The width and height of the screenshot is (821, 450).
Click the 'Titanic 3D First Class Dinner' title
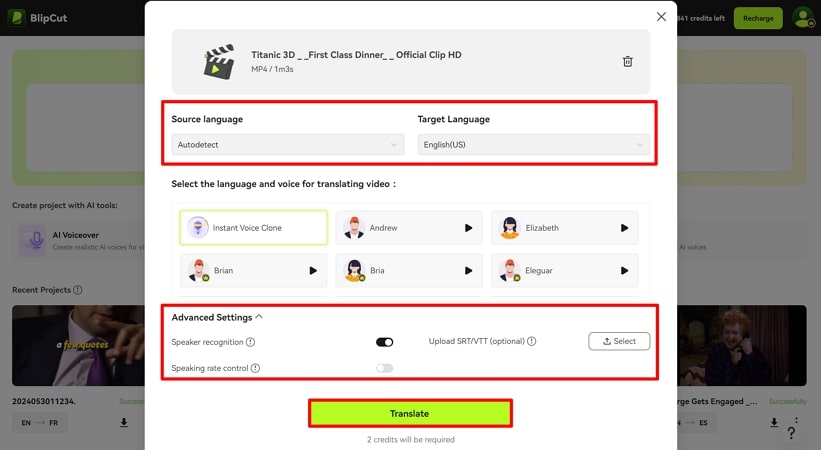[356, 55]
